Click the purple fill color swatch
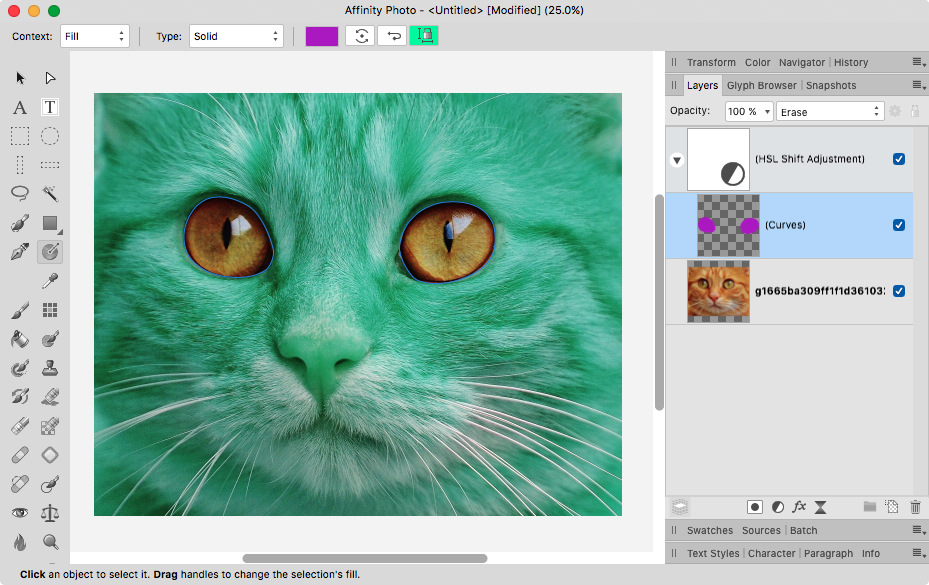This screenshot has height=585, width=929. pyautogui.click(x=322, y=36)
